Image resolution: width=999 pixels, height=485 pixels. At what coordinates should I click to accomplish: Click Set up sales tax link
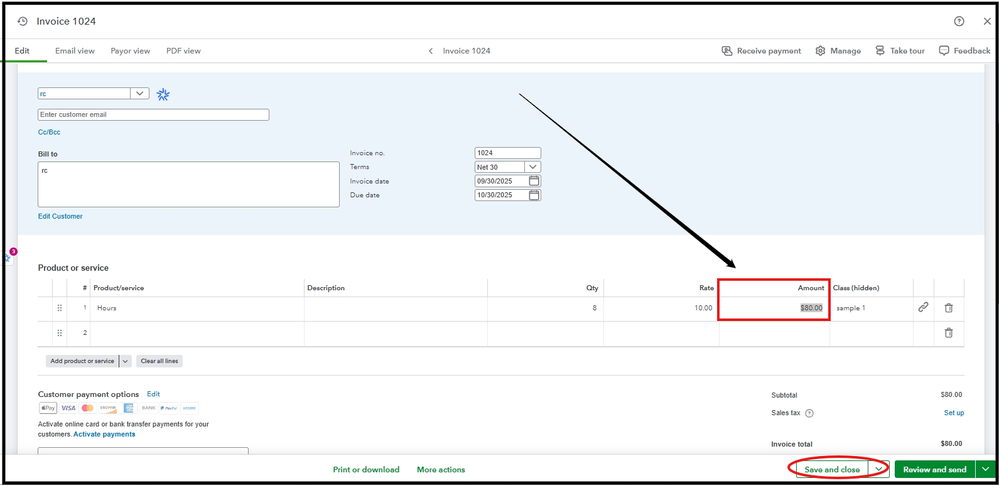coord(954,413)
